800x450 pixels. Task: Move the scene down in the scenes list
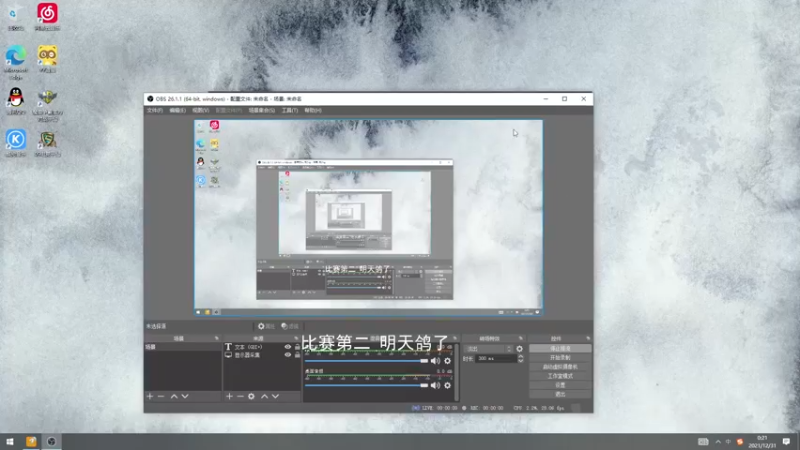click(185, 396)
